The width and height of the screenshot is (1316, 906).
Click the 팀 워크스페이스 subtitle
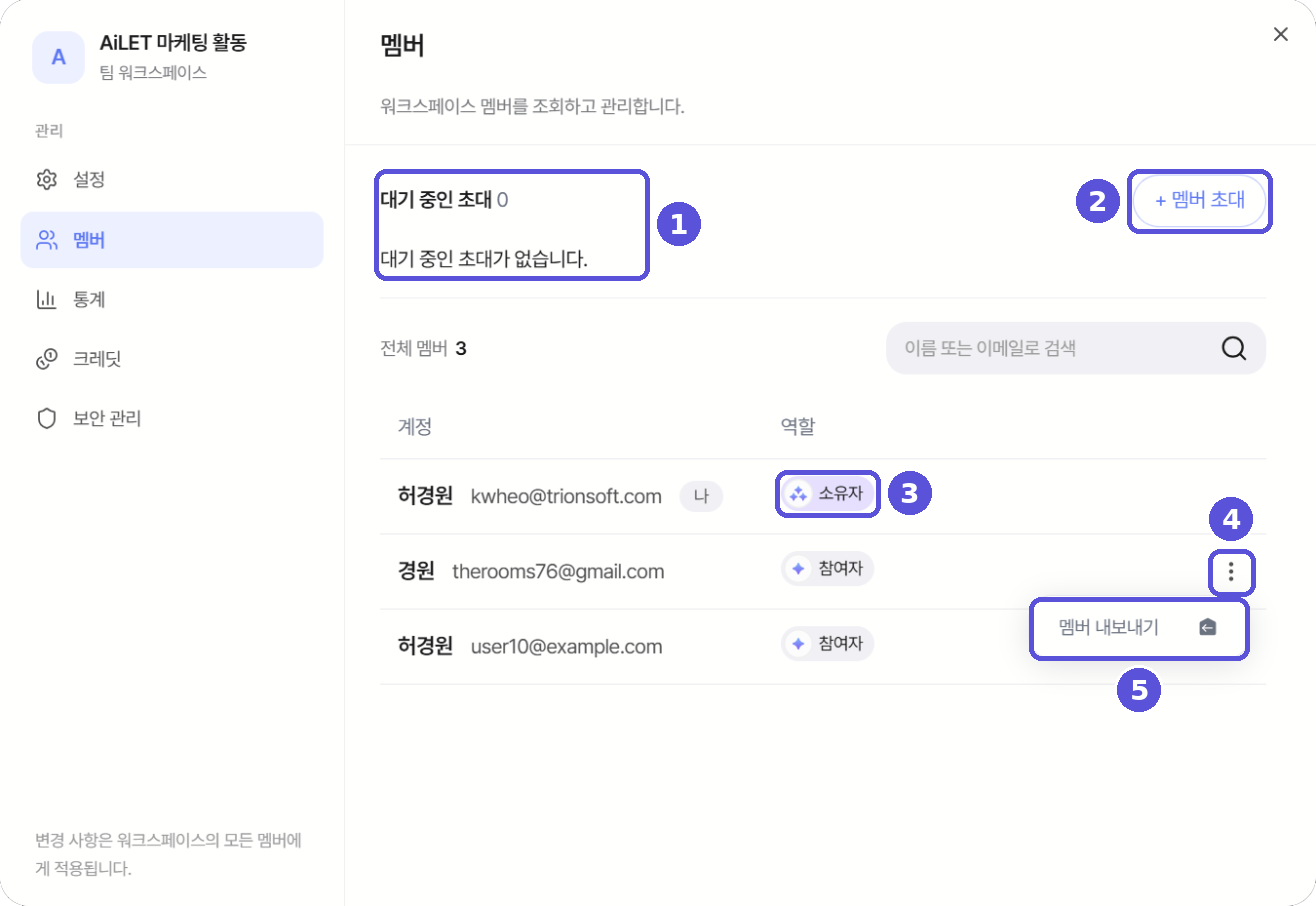153,72
